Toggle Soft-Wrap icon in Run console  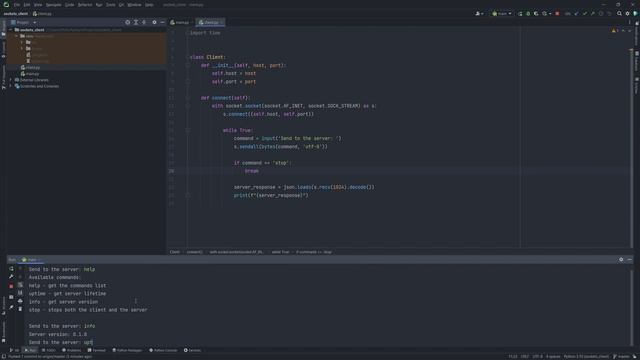20,284
